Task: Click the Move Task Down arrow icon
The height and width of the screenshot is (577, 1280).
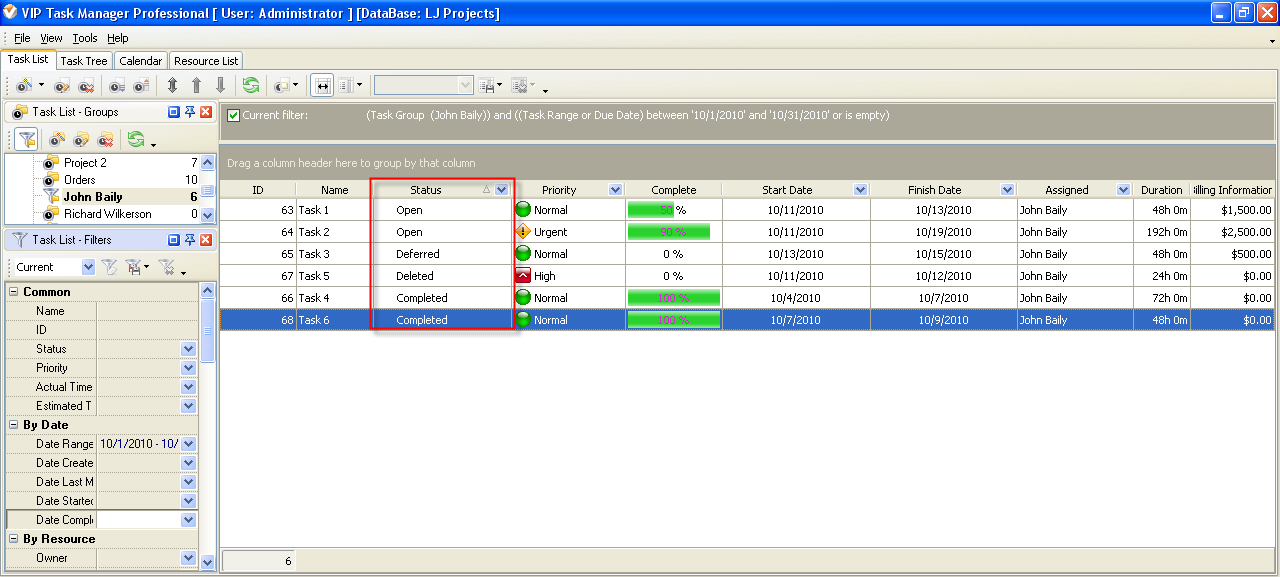Action: point(221,86)
